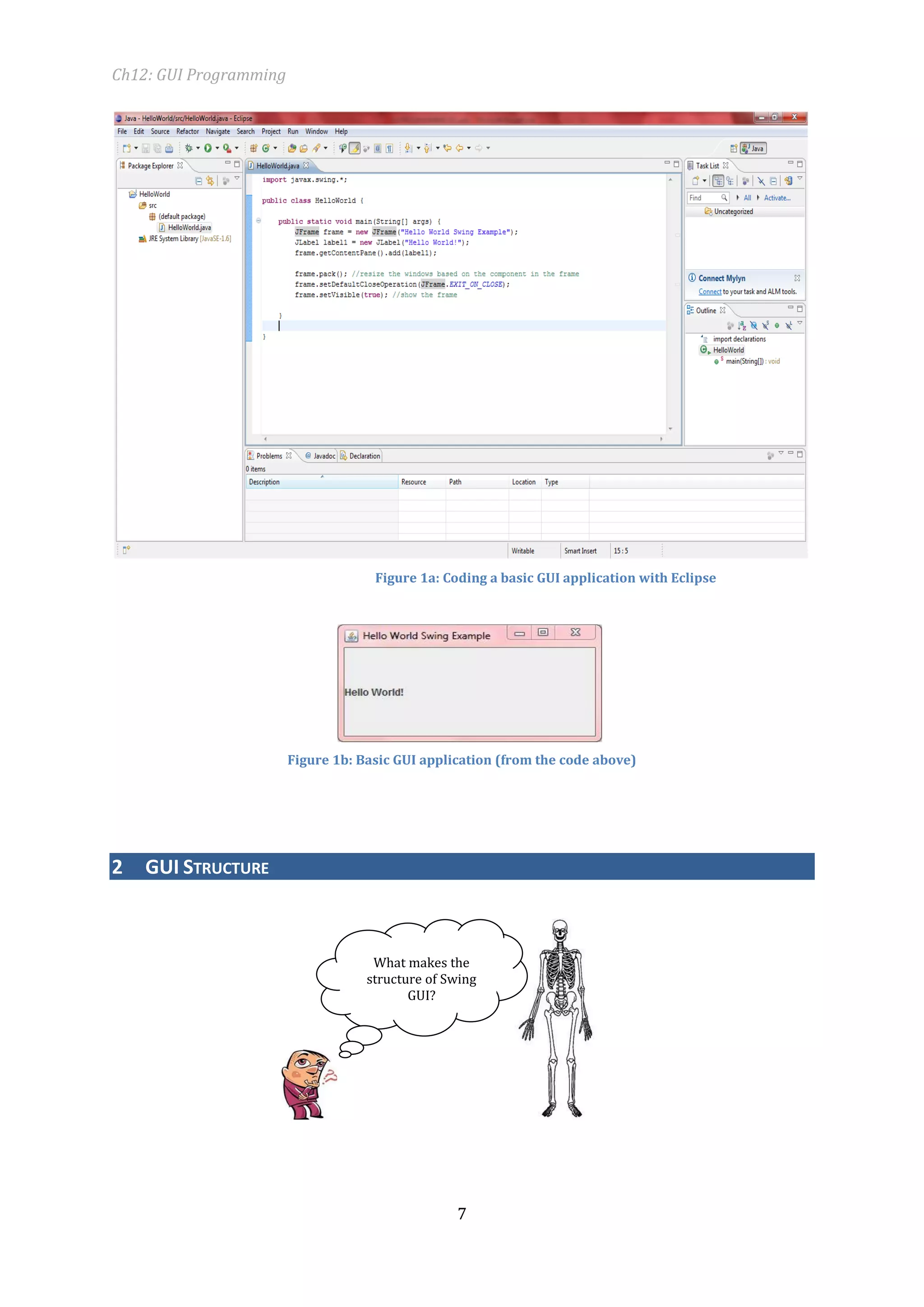Image resolution: width=924 pixels, height=1307 pixels.
Task: Open the Navigate menu
Action: tap(218, 131)
